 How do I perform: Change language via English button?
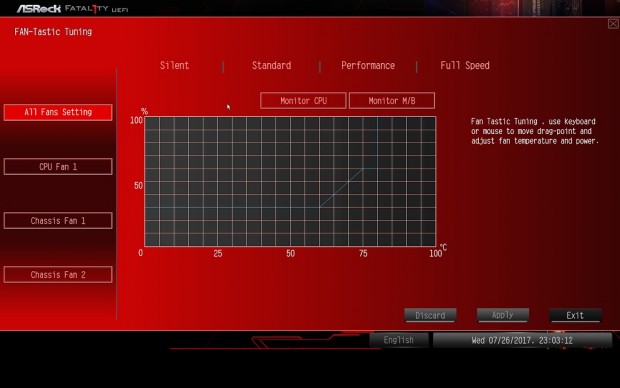(399, 340)
